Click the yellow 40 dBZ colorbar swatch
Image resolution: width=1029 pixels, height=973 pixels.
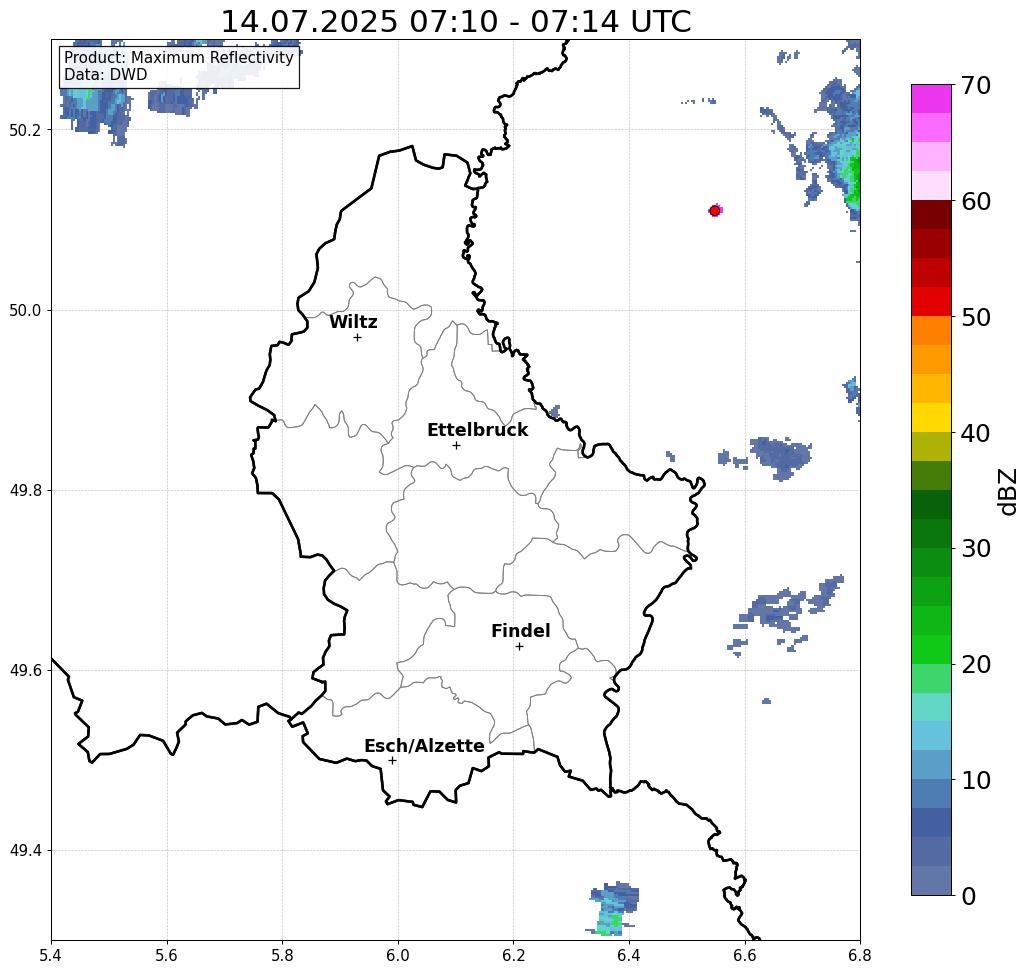coord(931,417)
